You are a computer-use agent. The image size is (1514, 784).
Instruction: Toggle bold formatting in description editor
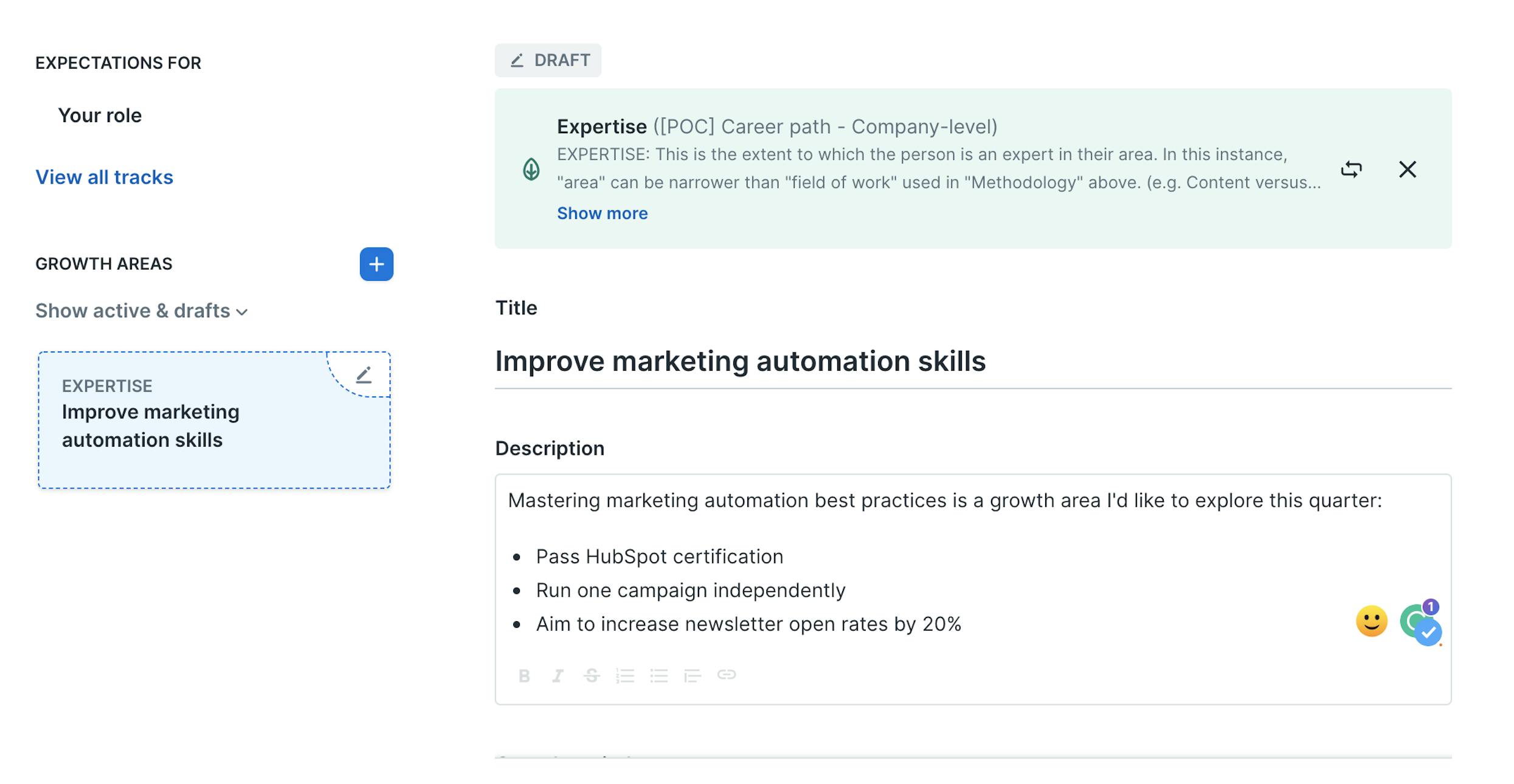[524, 676]
